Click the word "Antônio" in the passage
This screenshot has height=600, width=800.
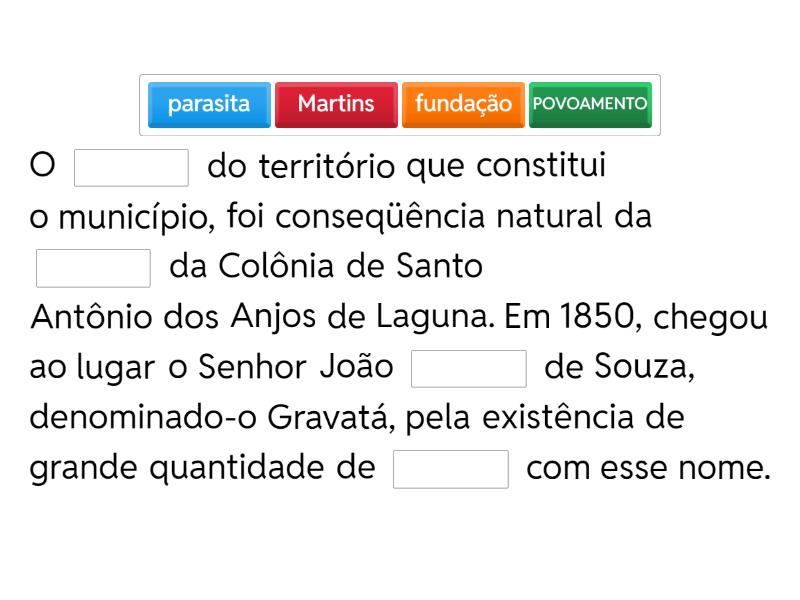[86, 318]
